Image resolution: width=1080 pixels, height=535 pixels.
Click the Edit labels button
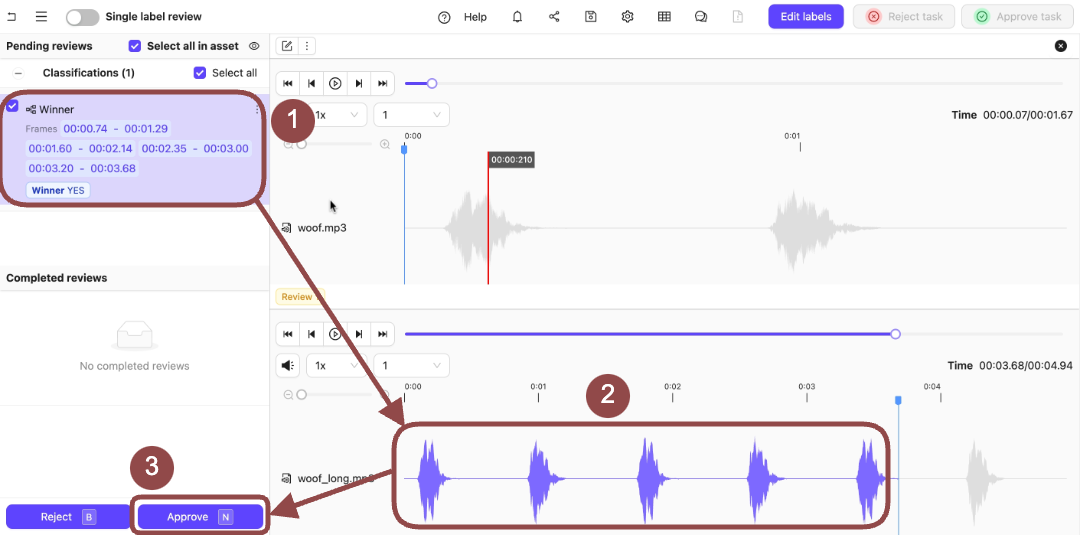pos(806,17)
